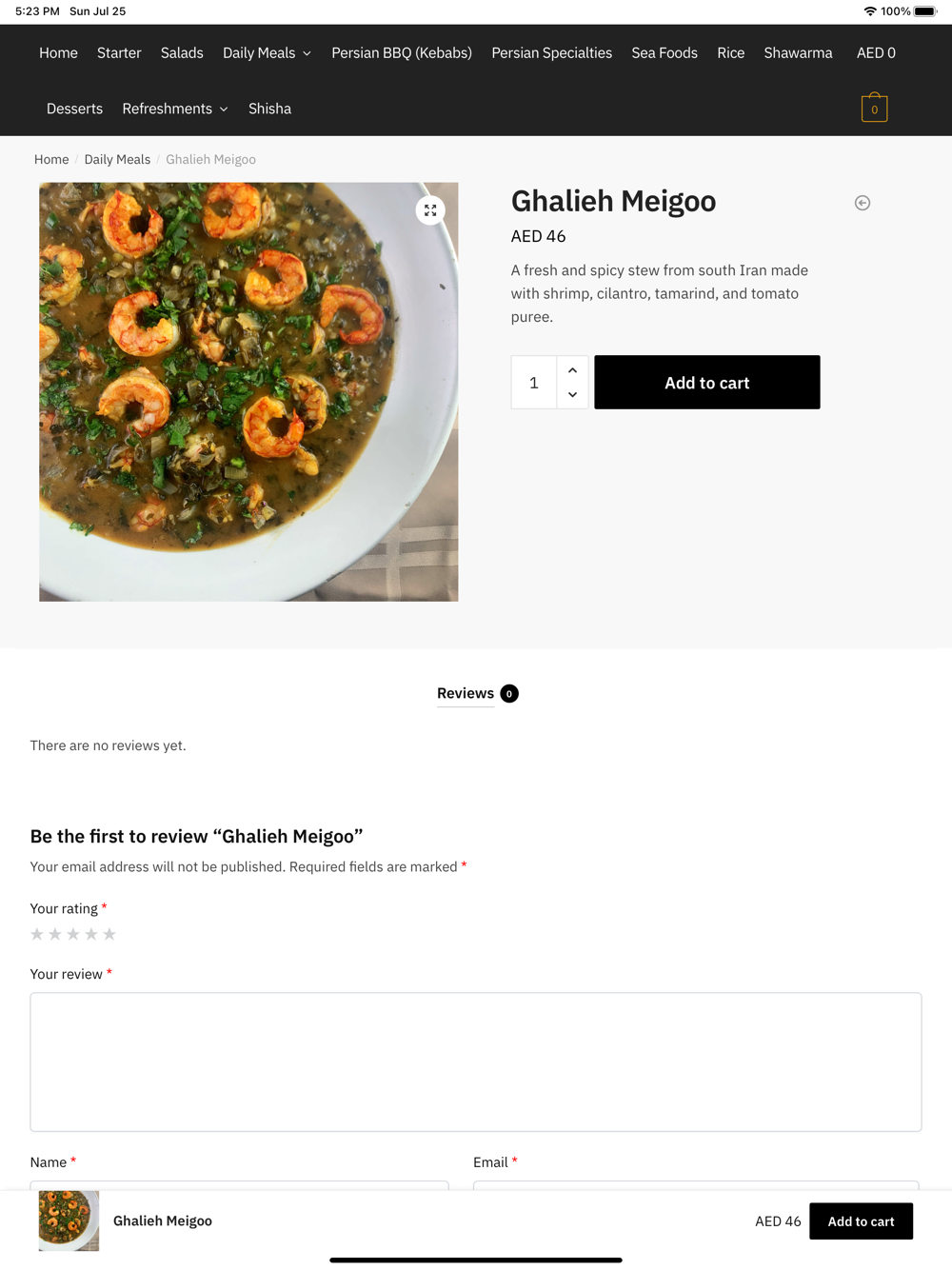Follow Daily Meals breadcrumb link
The image size is (952, 1270).
coord(117,159)
